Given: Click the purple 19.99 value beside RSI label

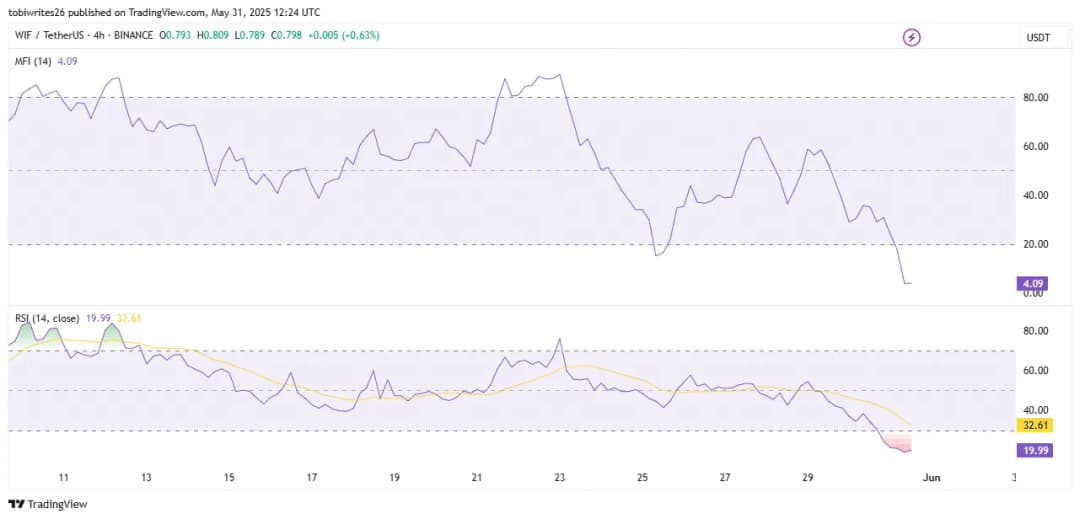Looking at the screenshot, I should (99, 318).
